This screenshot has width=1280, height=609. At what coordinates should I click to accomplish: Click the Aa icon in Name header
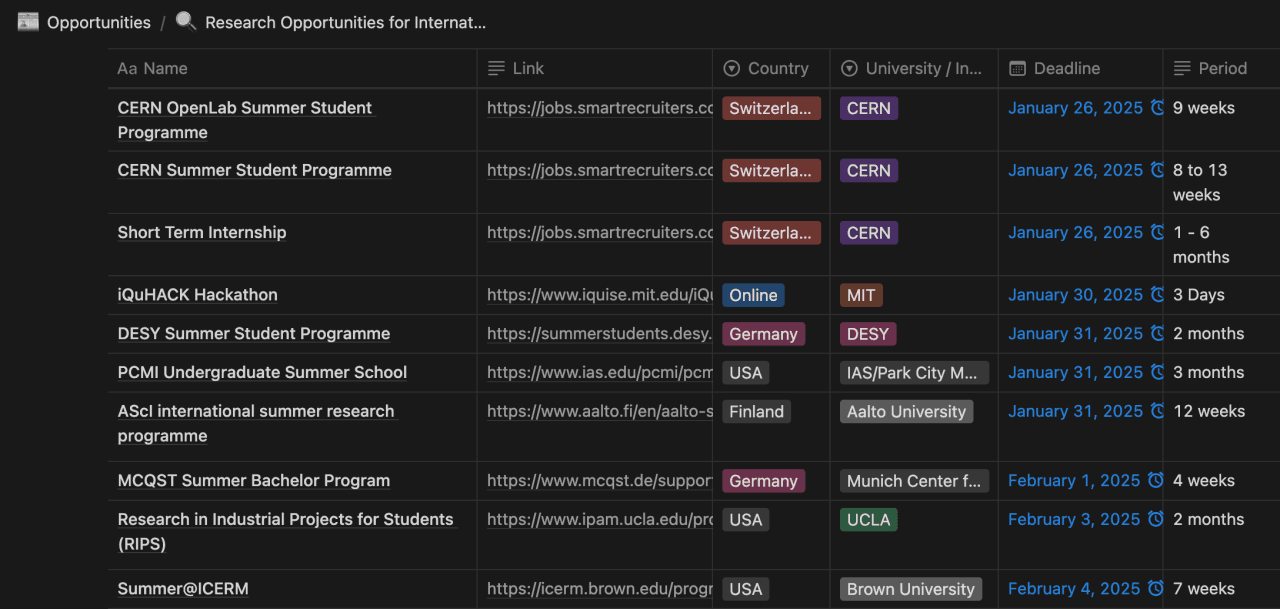[127, 68]
